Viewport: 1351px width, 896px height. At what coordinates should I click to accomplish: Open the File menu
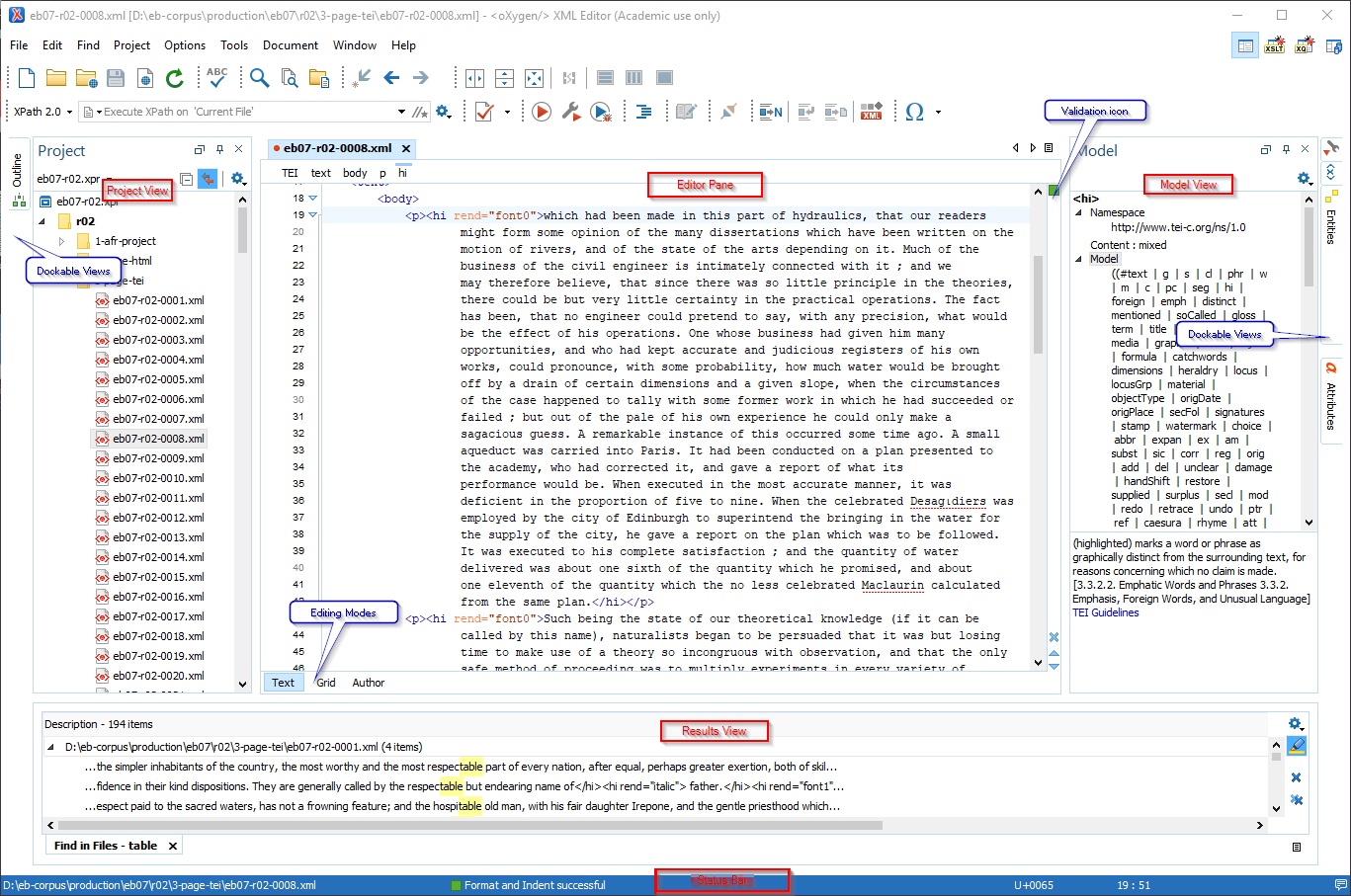[x=19, y=45]
